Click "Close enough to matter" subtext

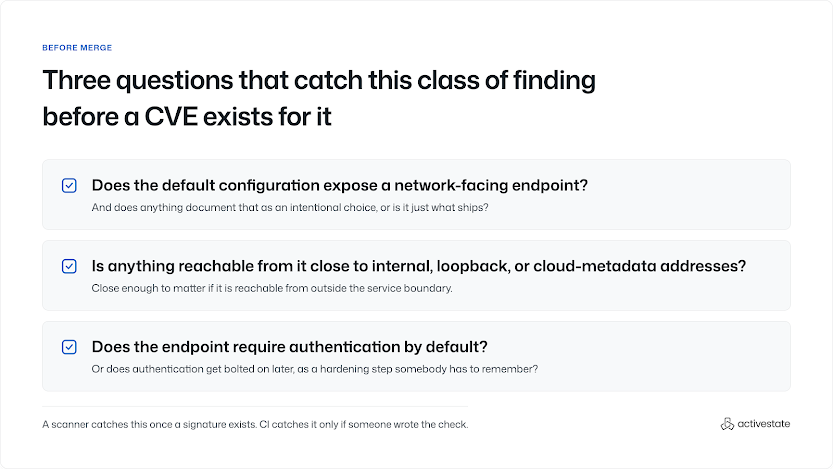tap(272, 288)
